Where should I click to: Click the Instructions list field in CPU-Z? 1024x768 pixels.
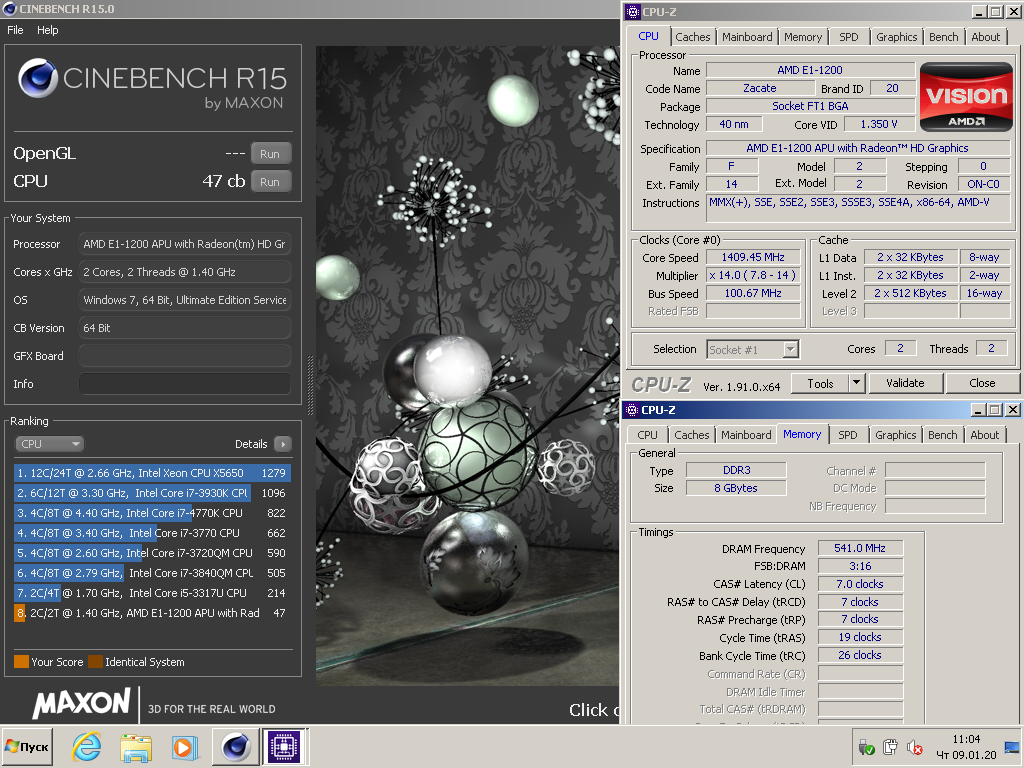[858, 211]
